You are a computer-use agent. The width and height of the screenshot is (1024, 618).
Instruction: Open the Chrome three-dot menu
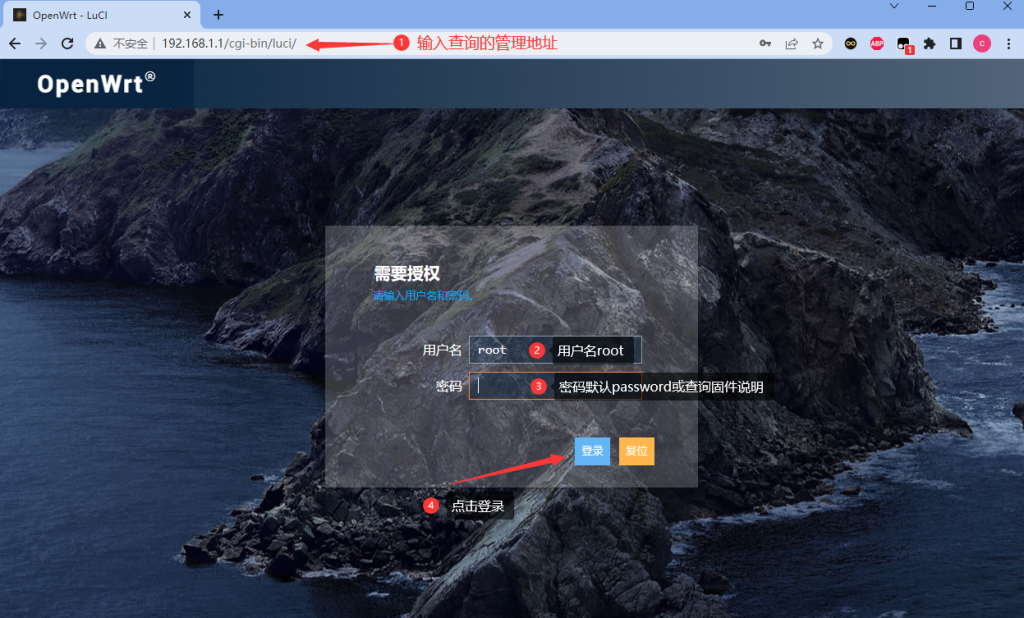tap(1008, 44)
